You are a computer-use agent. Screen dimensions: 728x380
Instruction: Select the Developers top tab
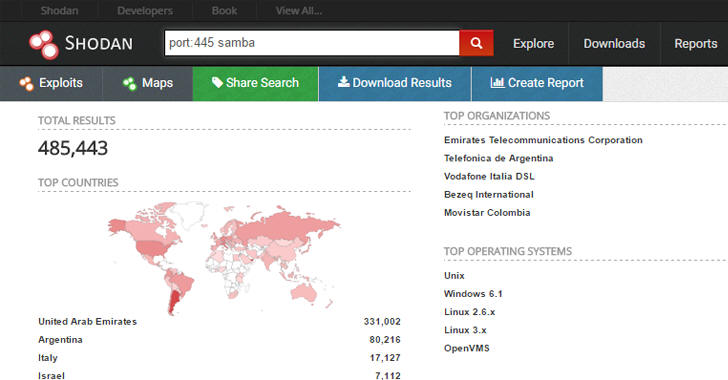click(145, 11)
